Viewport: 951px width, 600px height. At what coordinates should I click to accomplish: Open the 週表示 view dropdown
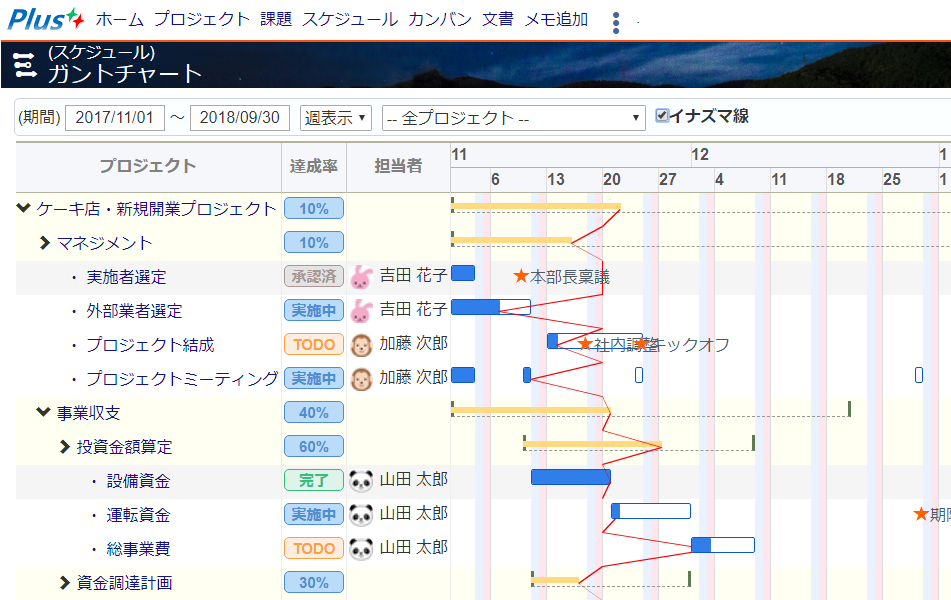[x=336, y=118]
